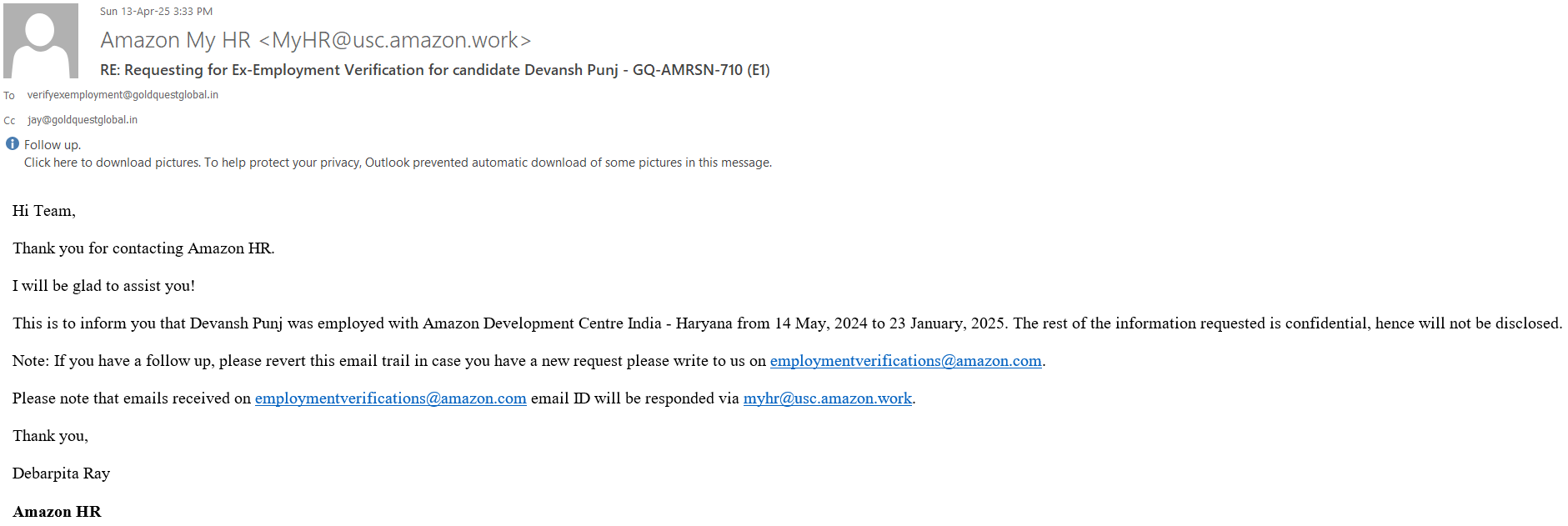
Task: Click the blue info icon beside Follow up
Action: (x=13, y=143)
